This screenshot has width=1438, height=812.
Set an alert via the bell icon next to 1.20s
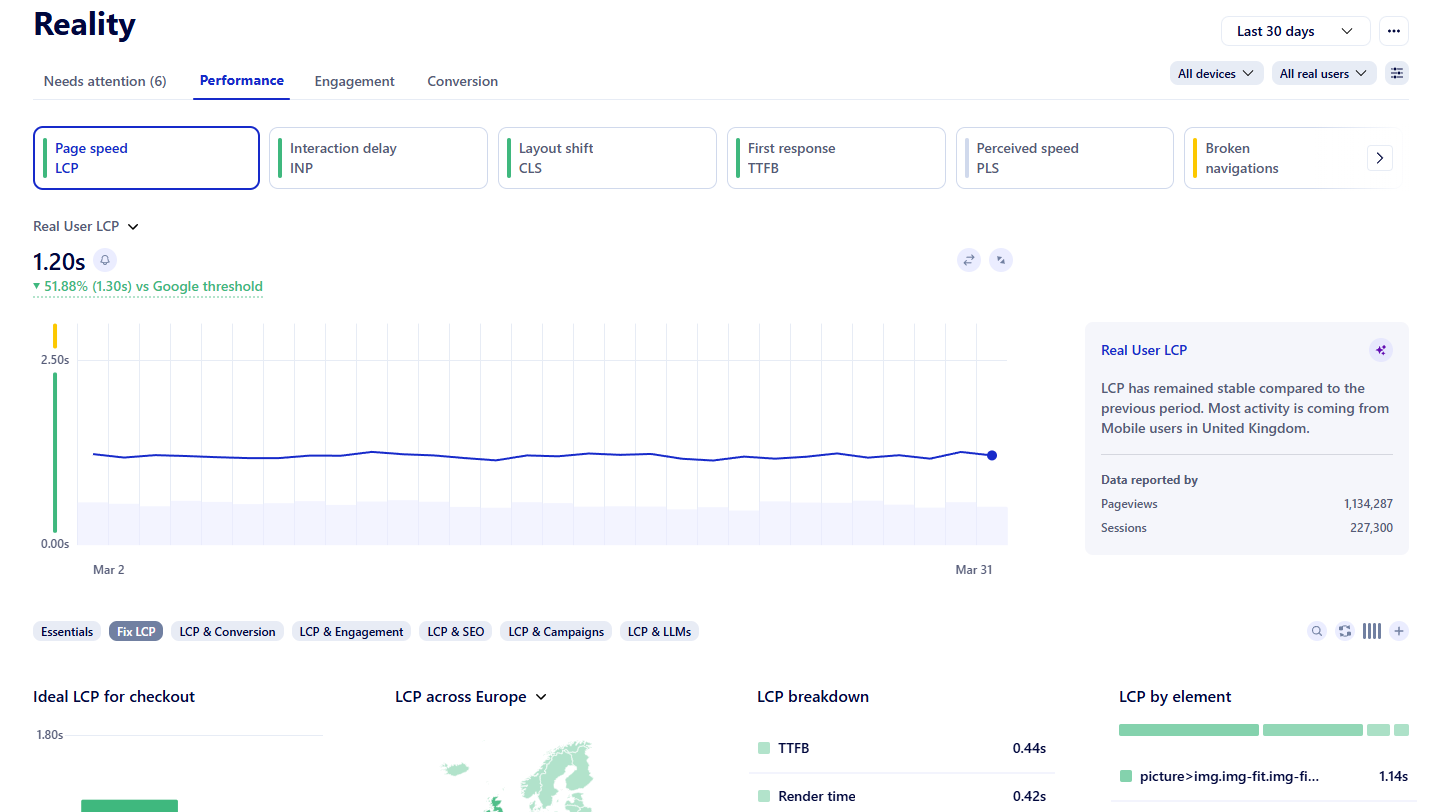105,260
